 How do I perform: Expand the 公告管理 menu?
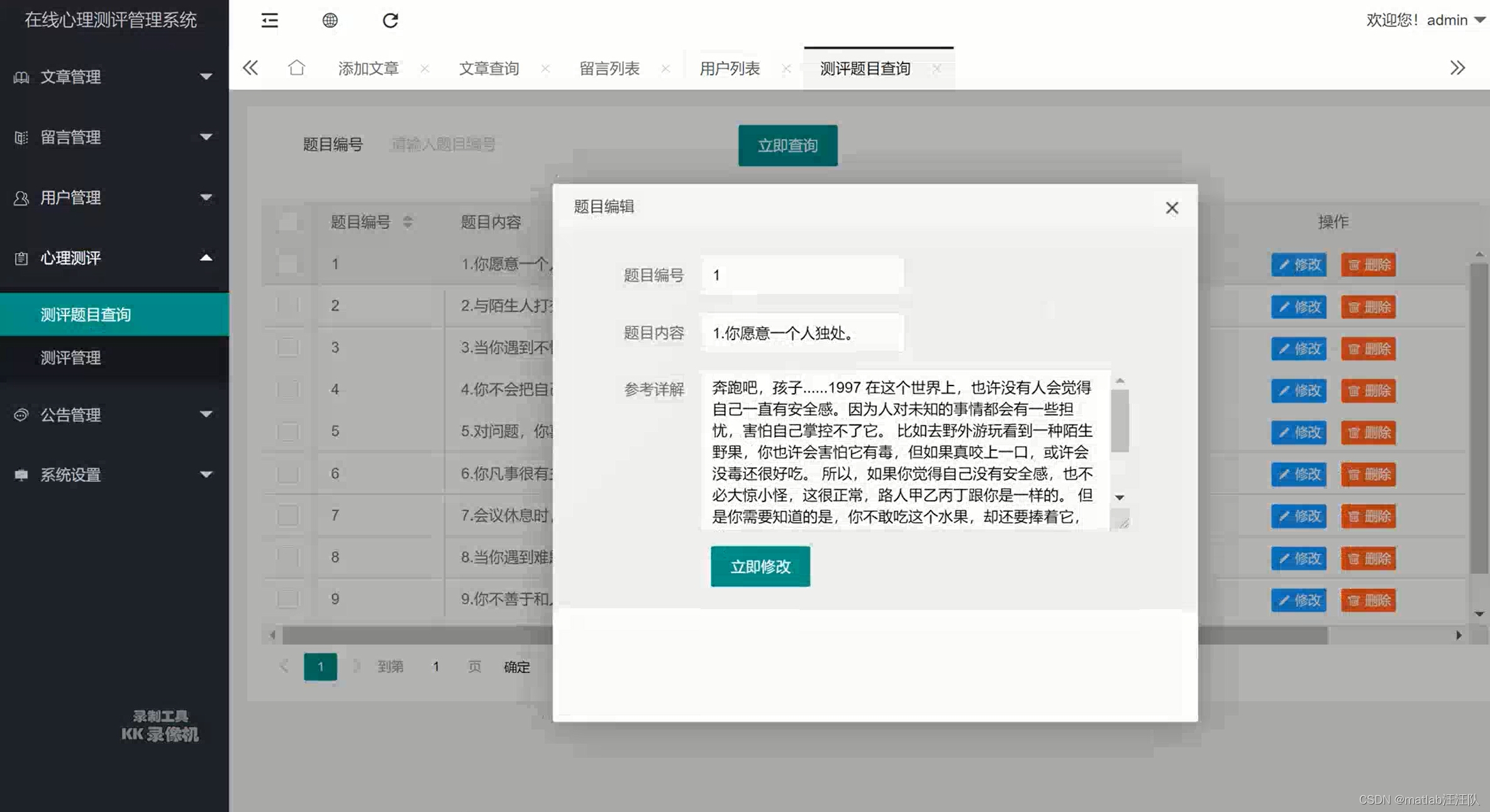[x=205, y=414]
